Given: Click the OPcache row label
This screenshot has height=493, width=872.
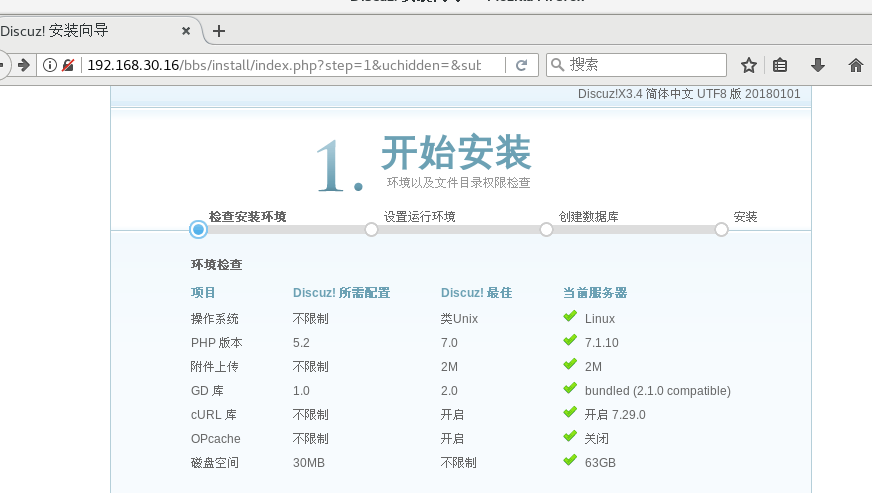Looking at the screenshot, I should [x=216, y=438].
